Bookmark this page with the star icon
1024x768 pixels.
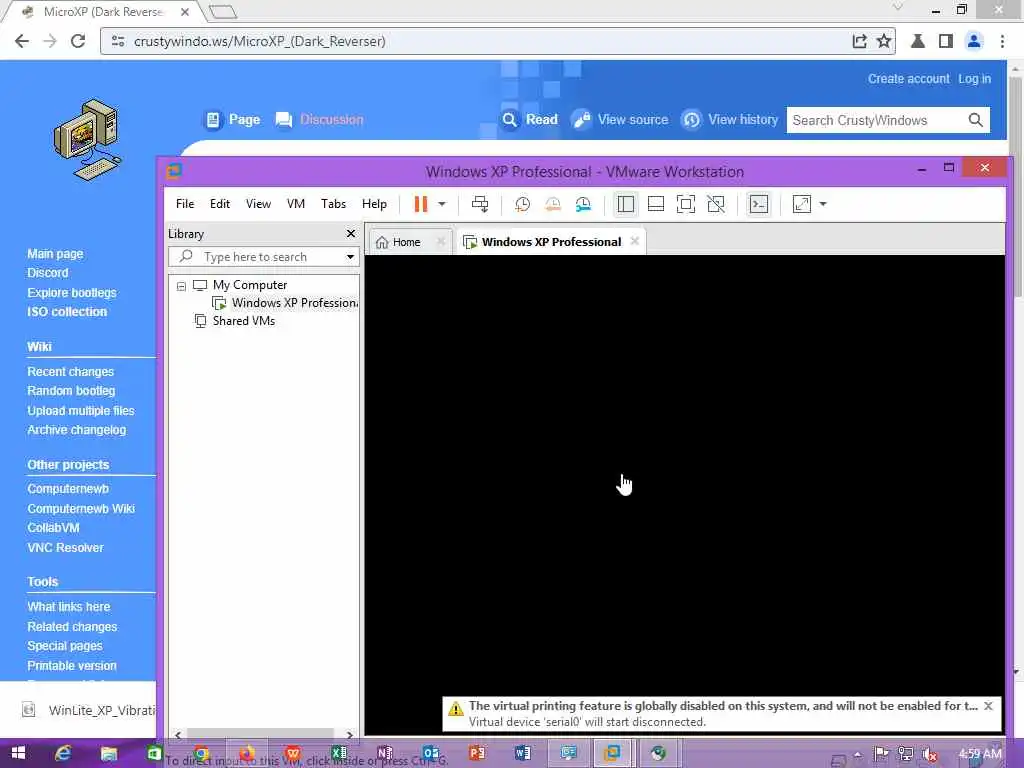click(884, 41)
